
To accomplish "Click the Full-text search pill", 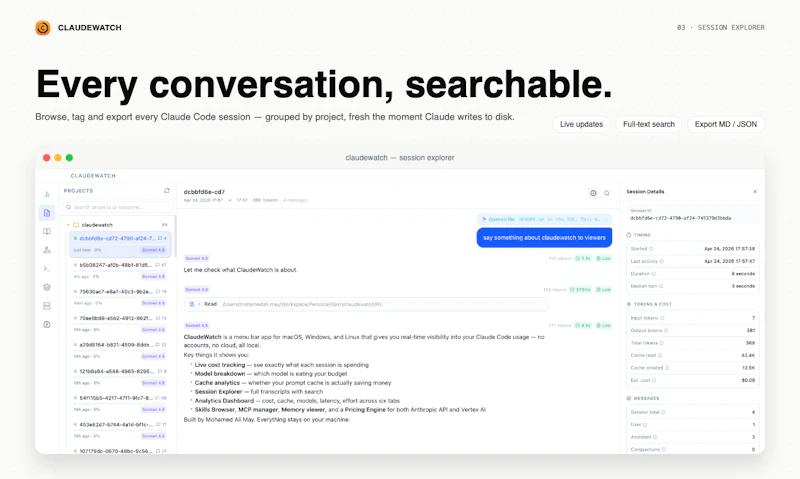I will [648, 124].
